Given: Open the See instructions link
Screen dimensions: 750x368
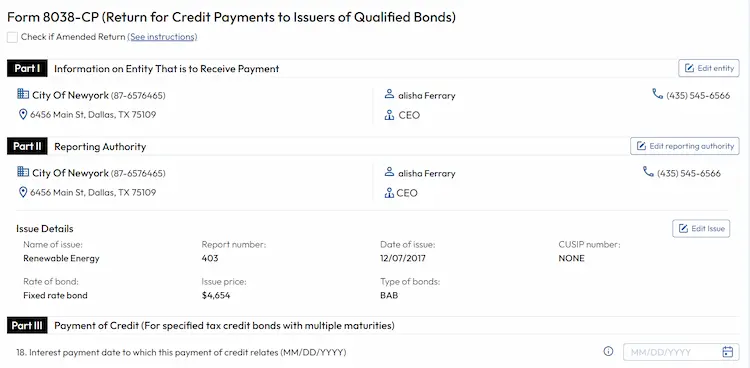Looking at the screenshot, I should (x=162, y=37).
